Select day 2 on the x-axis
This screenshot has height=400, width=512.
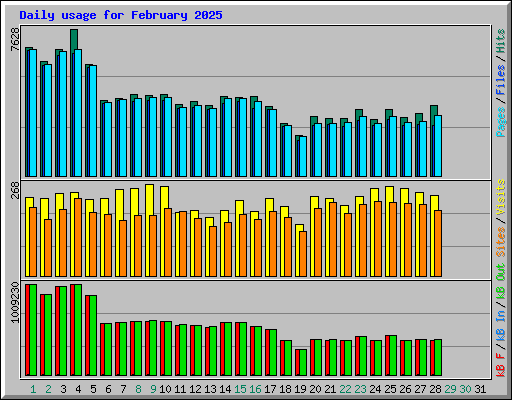48,389
